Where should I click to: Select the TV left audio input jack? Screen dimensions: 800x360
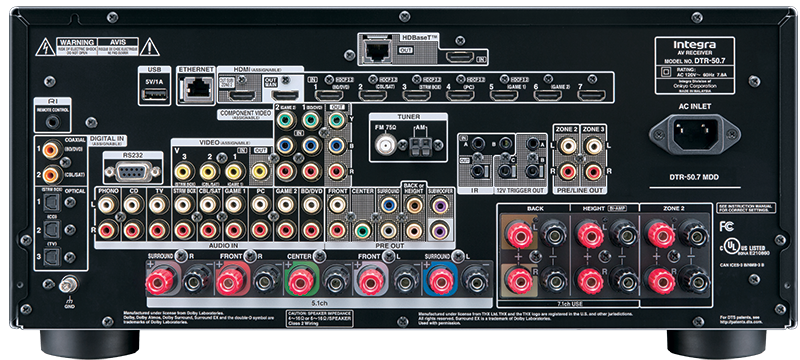tap(158, 205)
